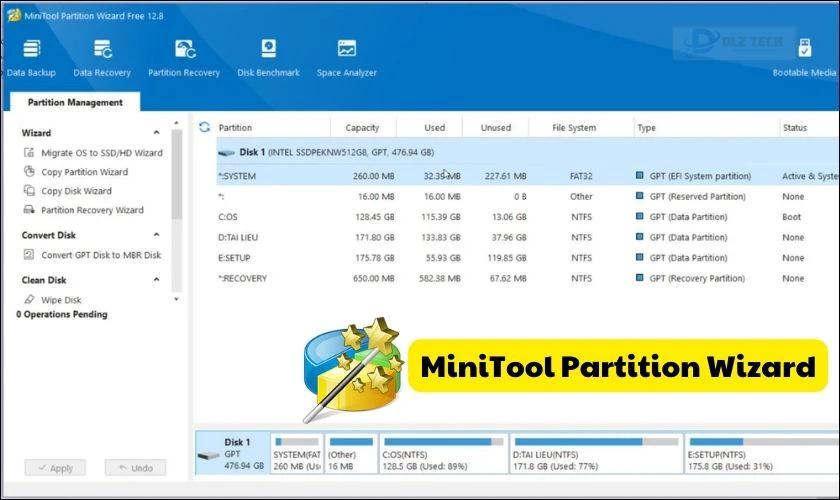Open the Data Backup tool
840x500 pixels.
point(31,58)
